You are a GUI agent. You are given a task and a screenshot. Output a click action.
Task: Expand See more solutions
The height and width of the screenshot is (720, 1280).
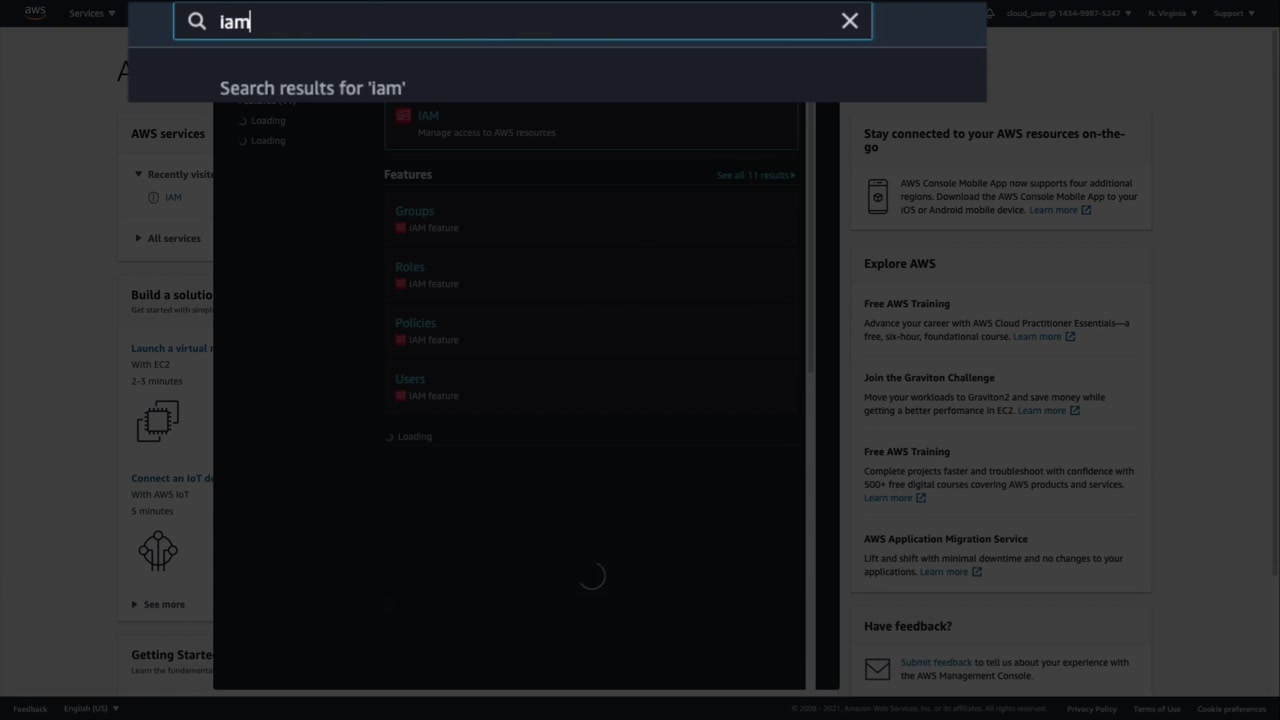158,604
